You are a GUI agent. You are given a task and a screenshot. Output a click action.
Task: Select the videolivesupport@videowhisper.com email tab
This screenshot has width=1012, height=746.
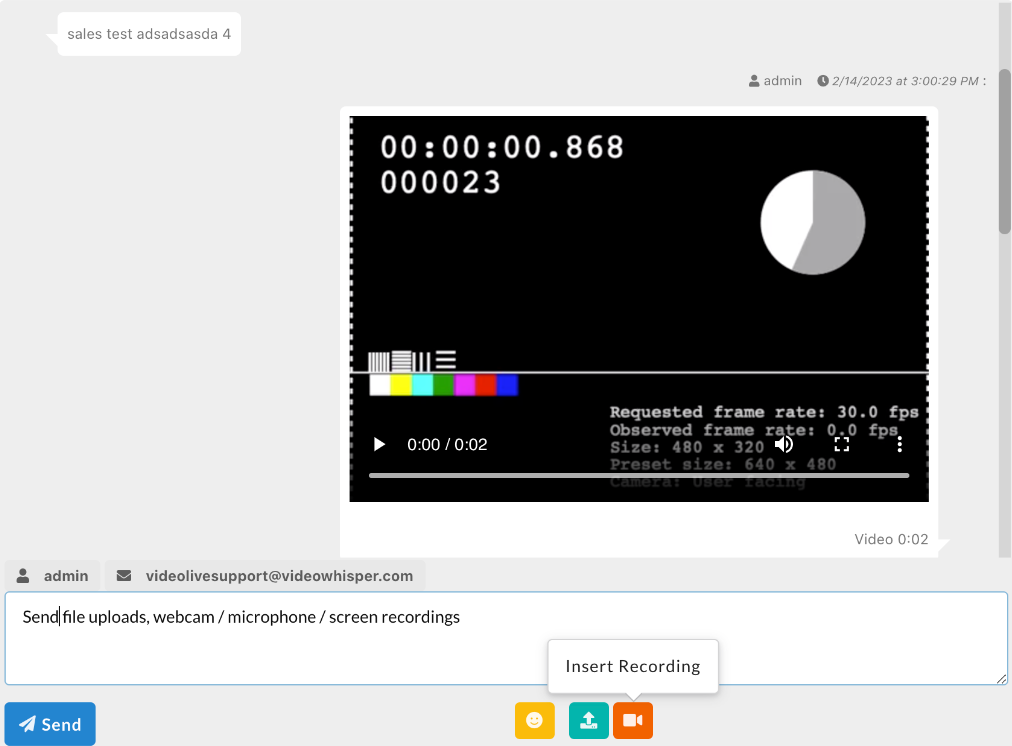point(265,576)
